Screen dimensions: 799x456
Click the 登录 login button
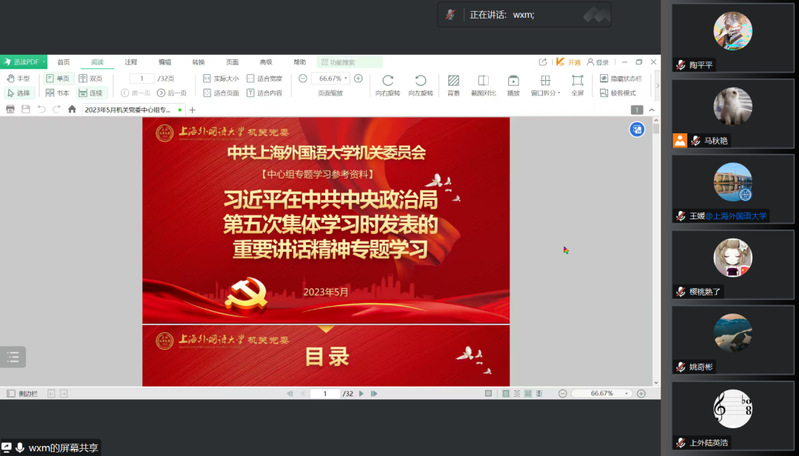pos(598,62)
